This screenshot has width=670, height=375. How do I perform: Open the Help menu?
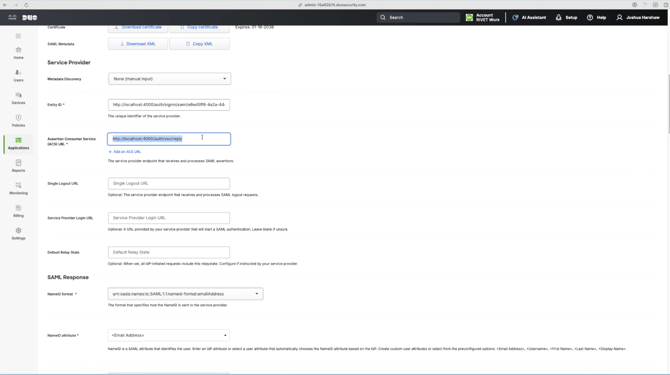597,18
